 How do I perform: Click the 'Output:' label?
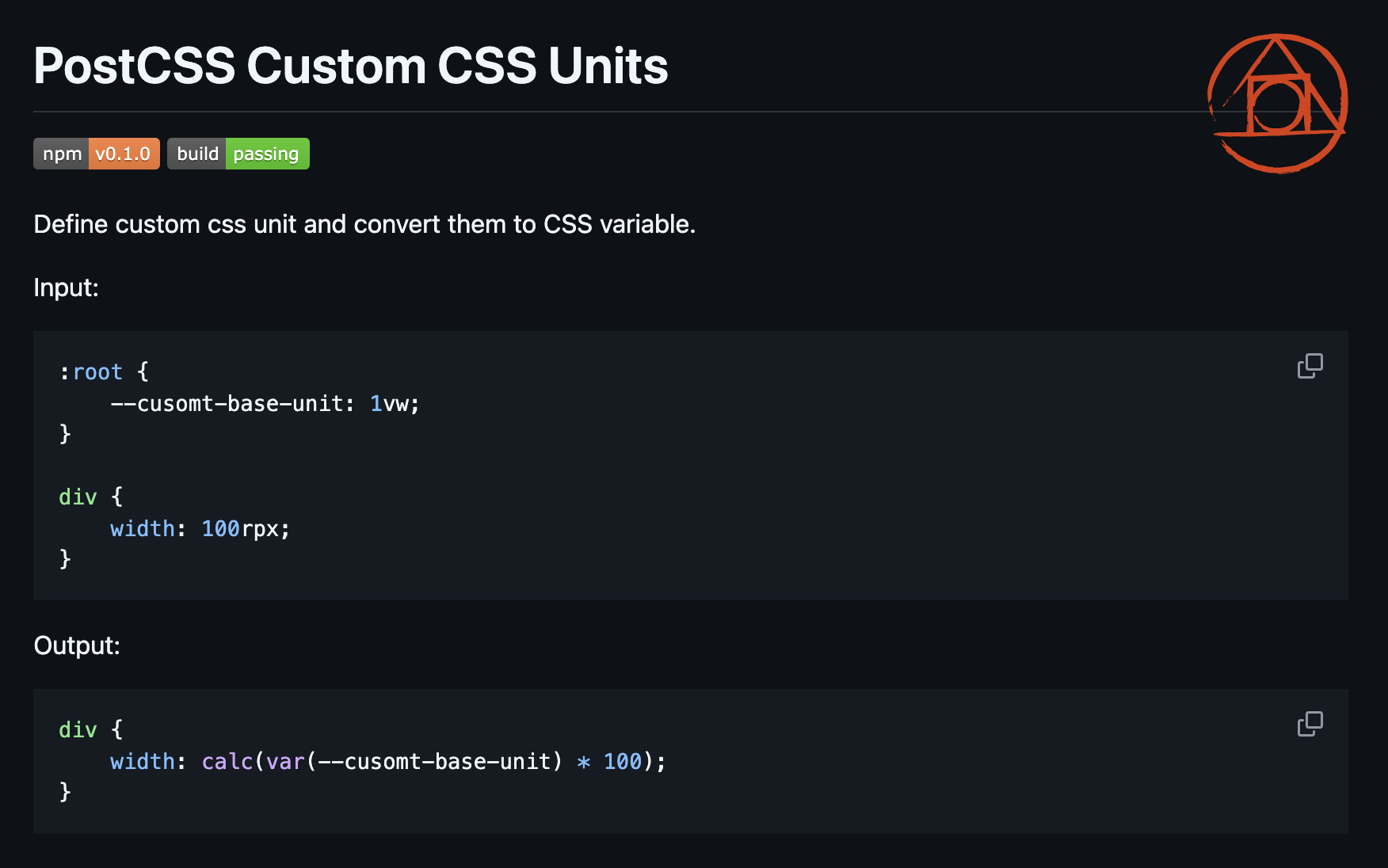77,645
